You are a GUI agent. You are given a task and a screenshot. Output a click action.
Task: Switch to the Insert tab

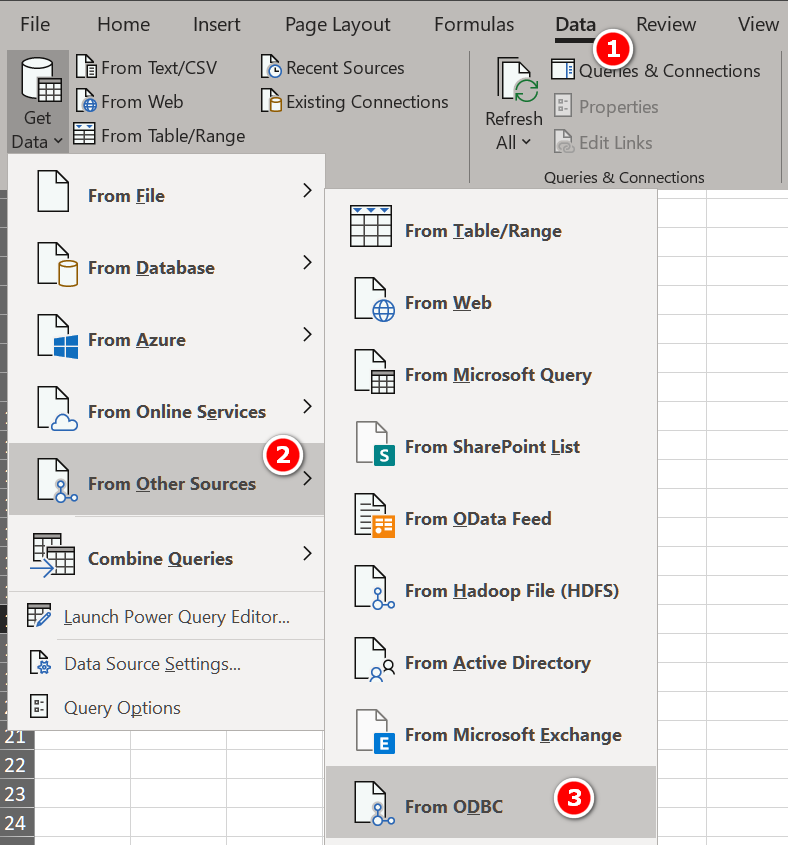[x=217, y=24]
